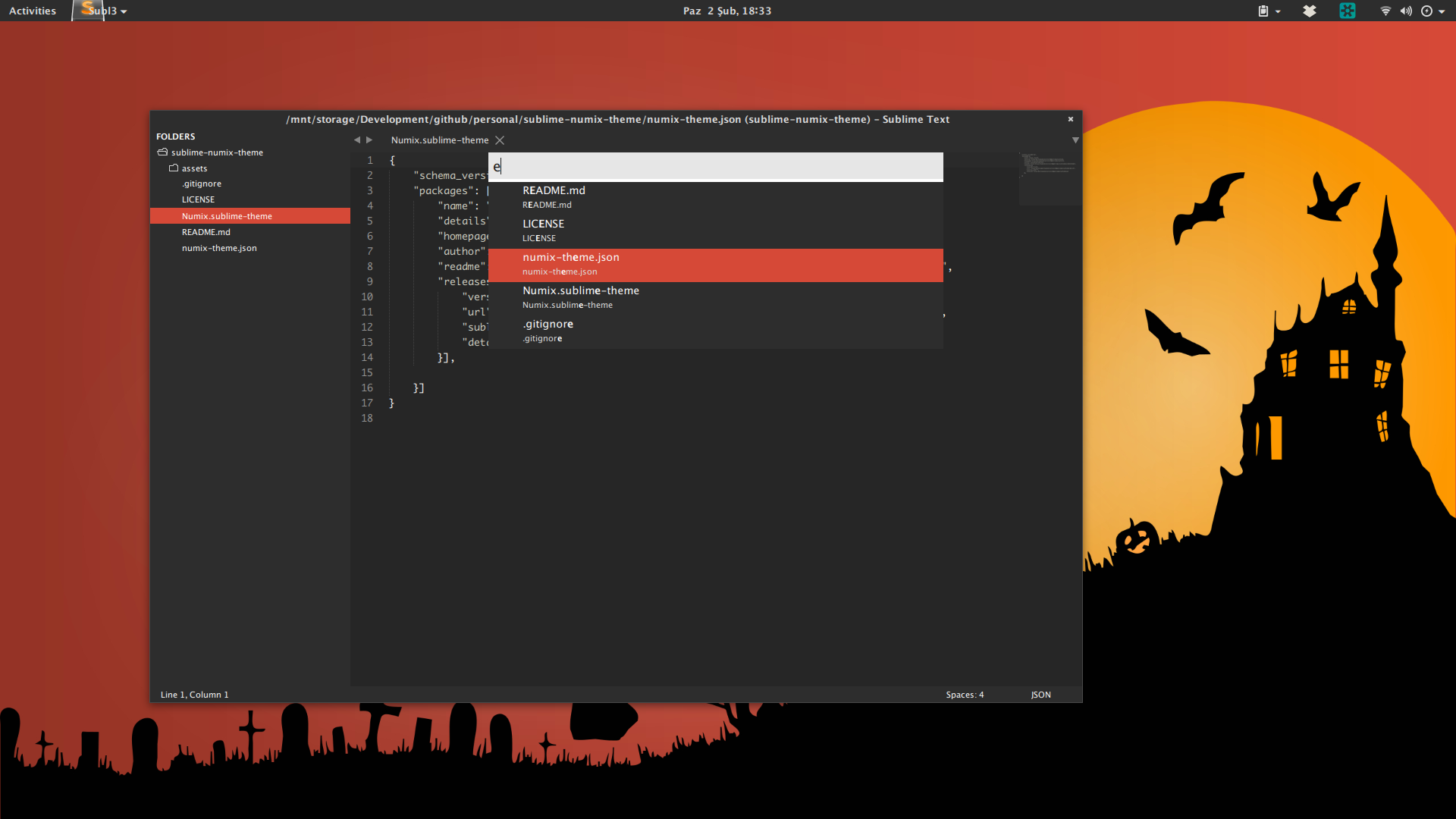Open README.md from the Goto results

[x=554, y=196]
